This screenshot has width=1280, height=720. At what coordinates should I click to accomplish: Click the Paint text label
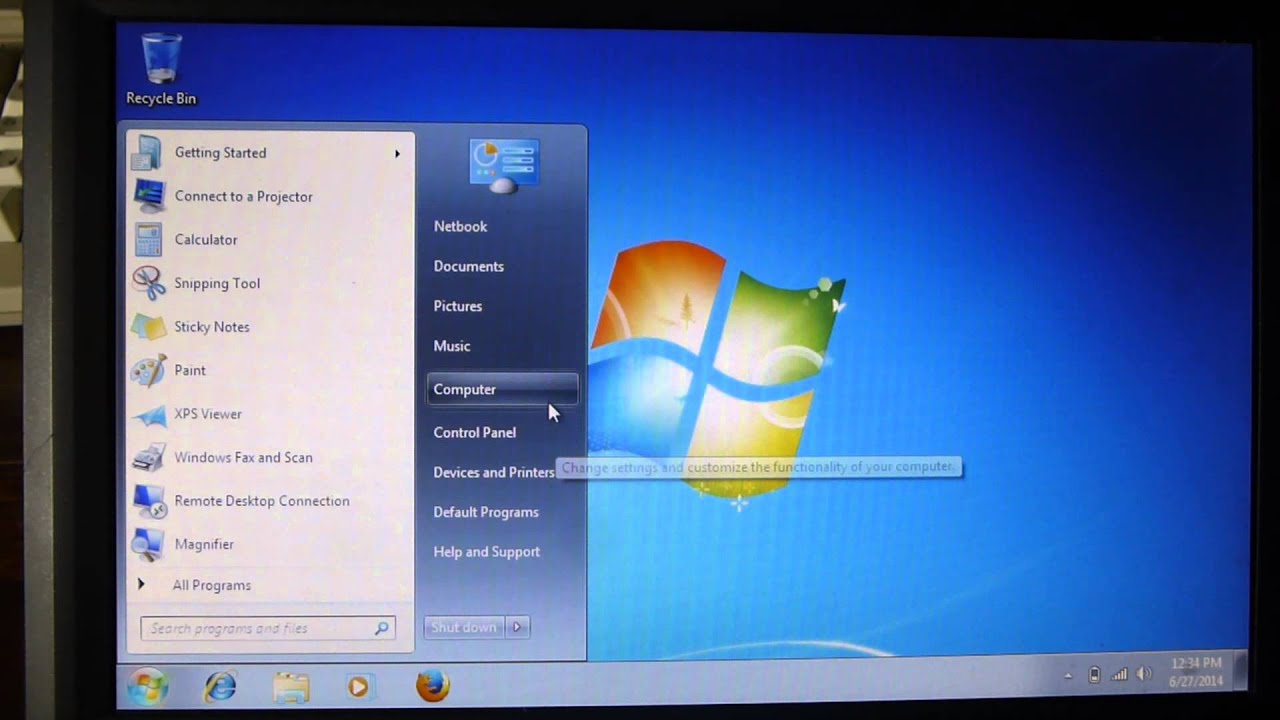point(189,370)
